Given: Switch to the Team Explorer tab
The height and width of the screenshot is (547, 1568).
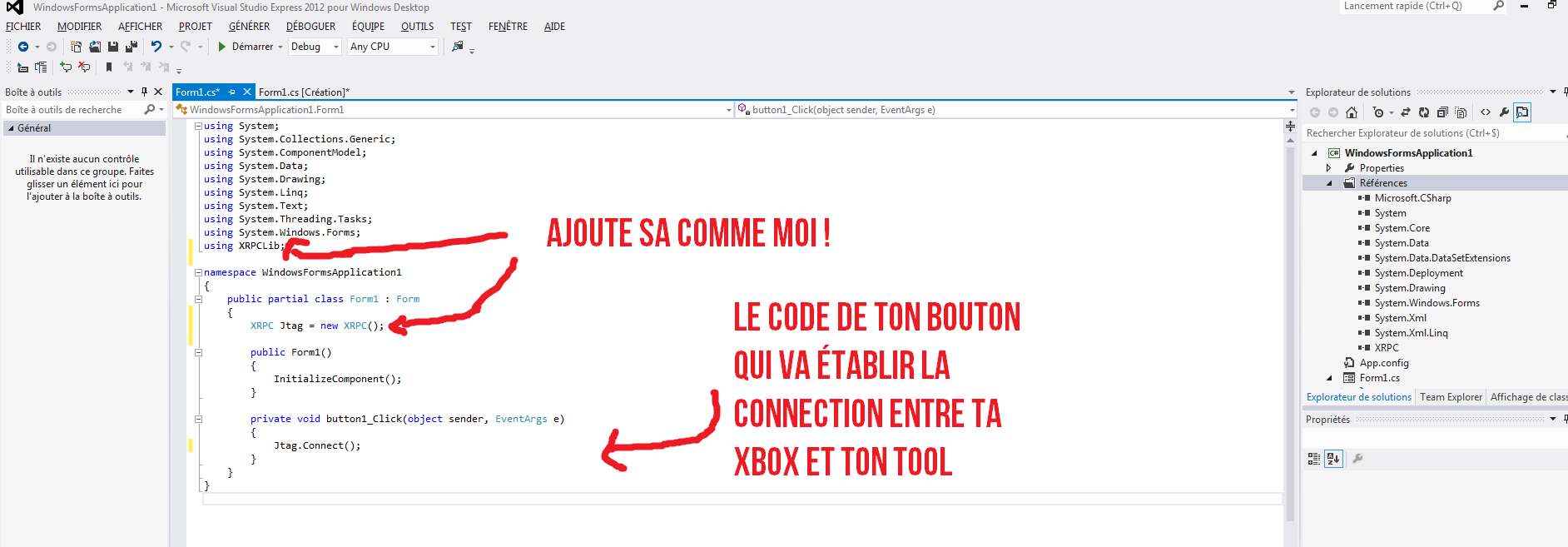Looking at the screenshot, I should [1451, 397].
